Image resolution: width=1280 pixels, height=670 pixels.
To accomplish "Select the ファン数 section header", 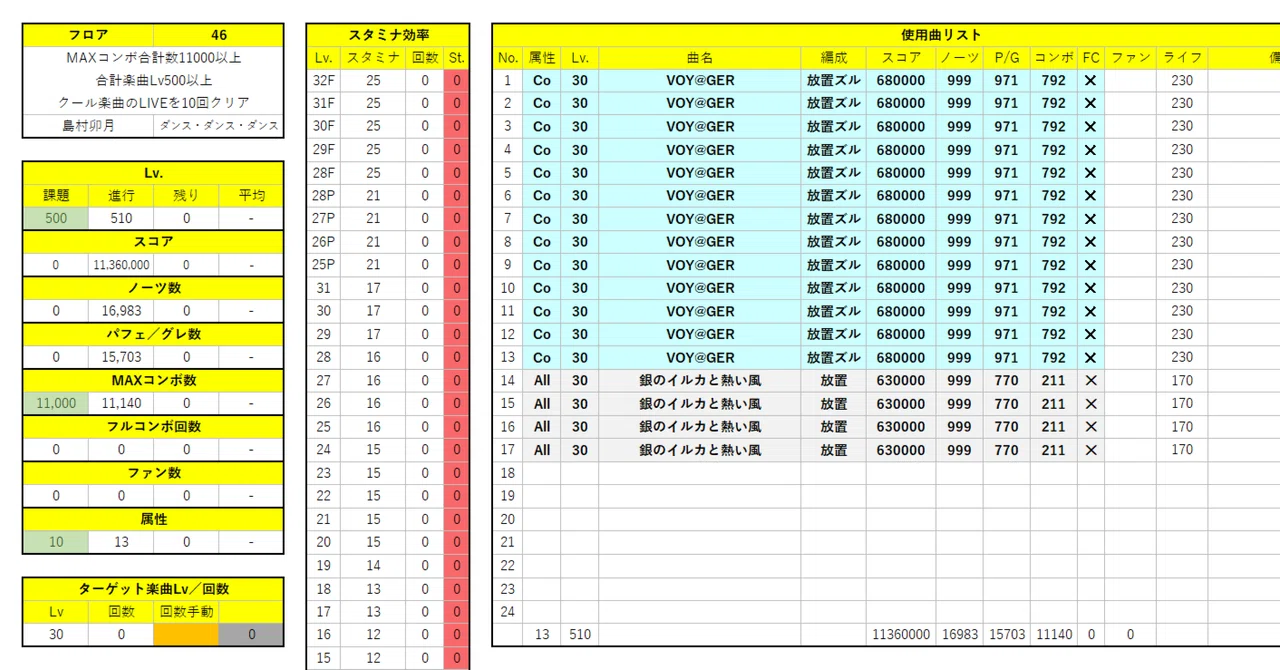I will pyautogui.click(x=153, y=472).
